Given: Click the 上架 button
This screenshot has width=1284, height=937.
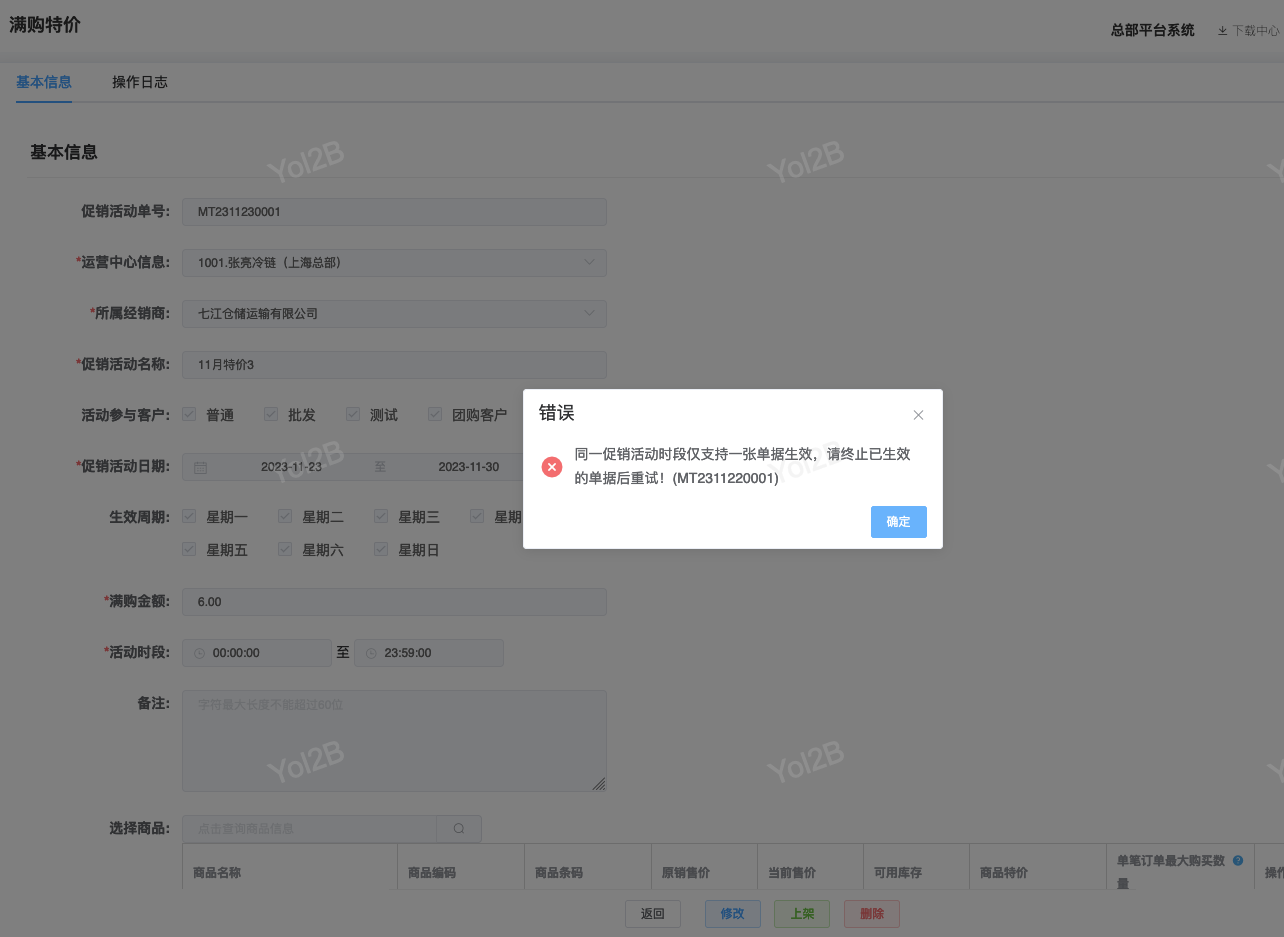Looking at the screenshot, I should pos(802,914).
